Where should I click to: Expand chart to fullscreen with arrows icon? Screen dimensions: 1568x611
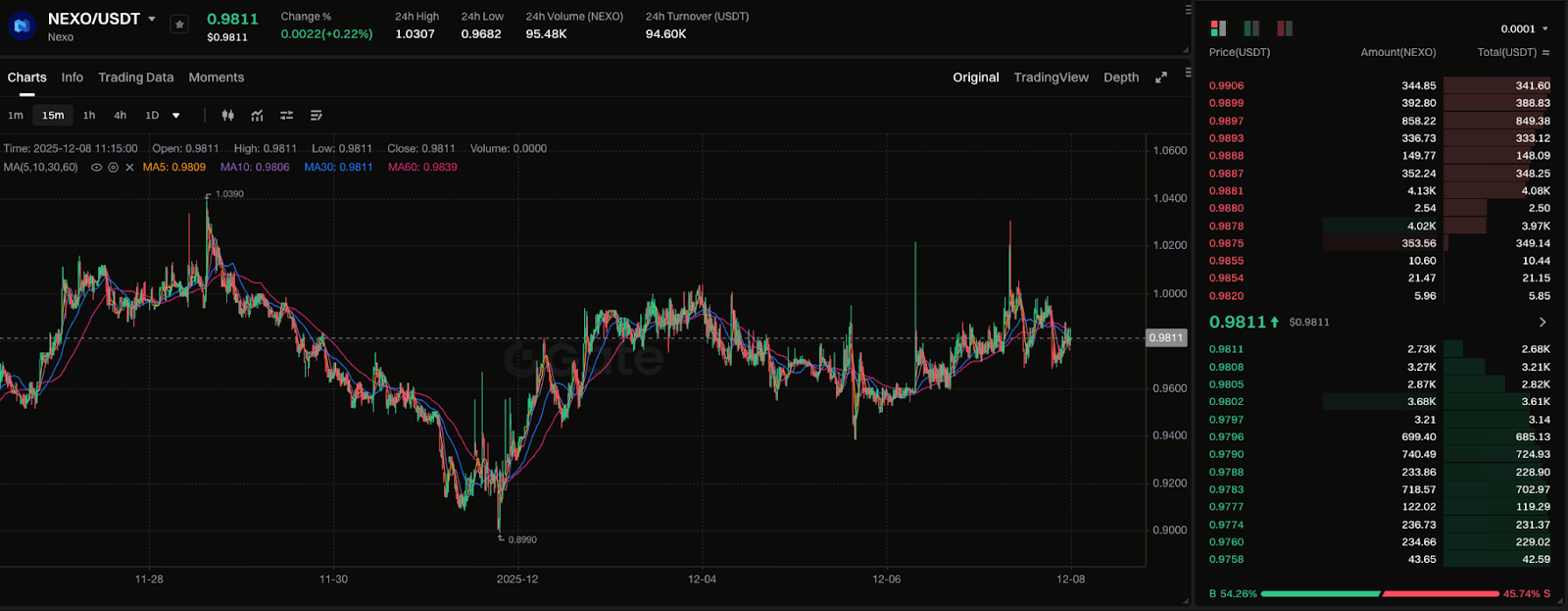point(1161,77)
